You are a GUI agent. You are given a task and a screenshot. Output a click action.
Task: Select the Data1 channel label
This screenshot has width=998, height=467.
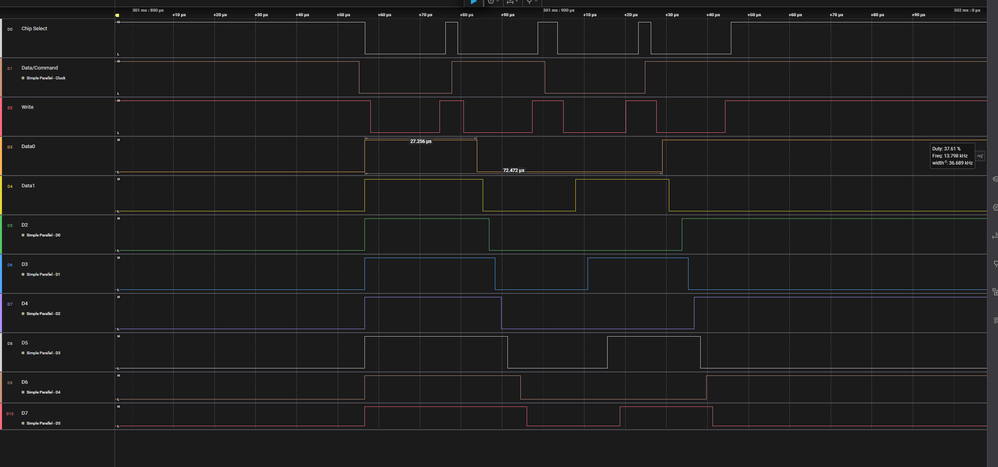click(x=28, y=186)
